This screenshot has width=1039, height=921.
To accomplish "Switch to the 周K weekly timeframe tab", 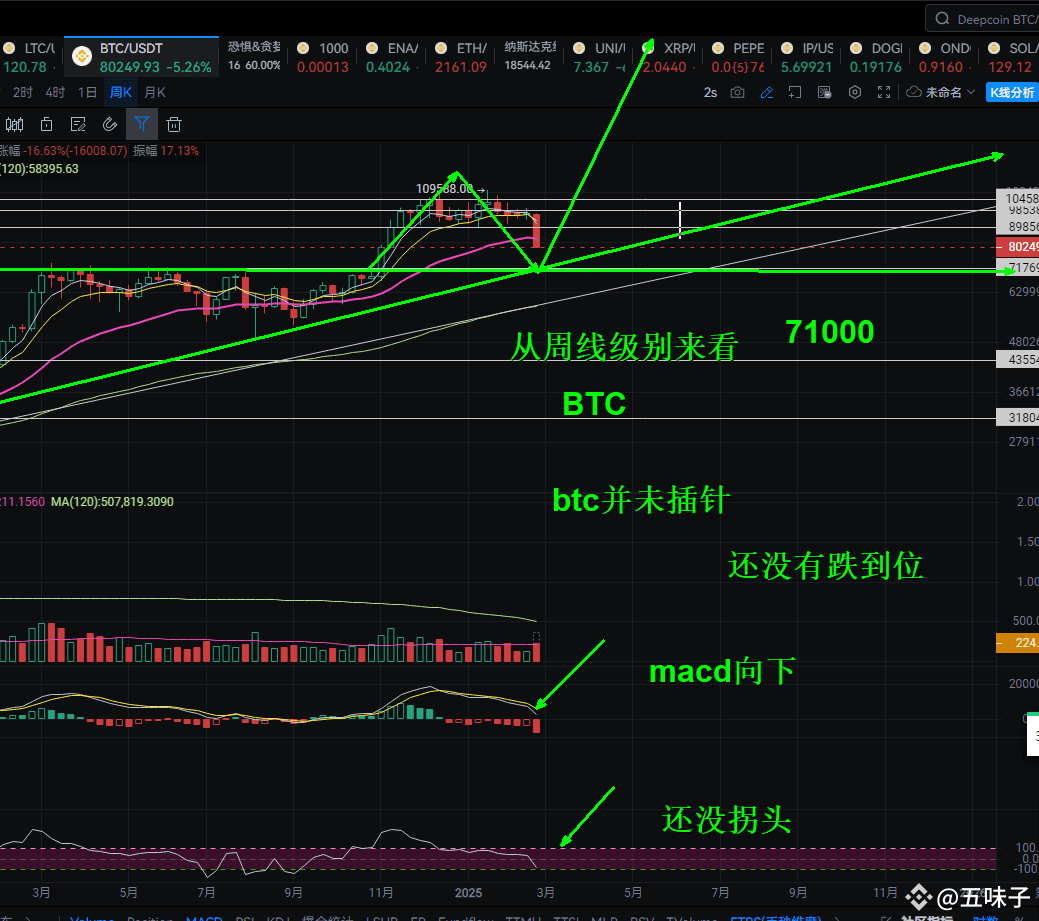I will point(119,91).
